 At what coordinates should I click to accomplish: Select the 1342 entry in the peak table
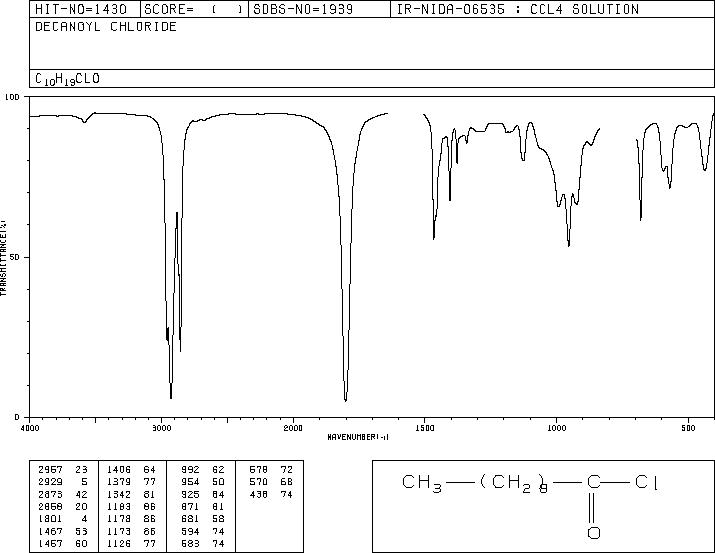pos(131,494)
